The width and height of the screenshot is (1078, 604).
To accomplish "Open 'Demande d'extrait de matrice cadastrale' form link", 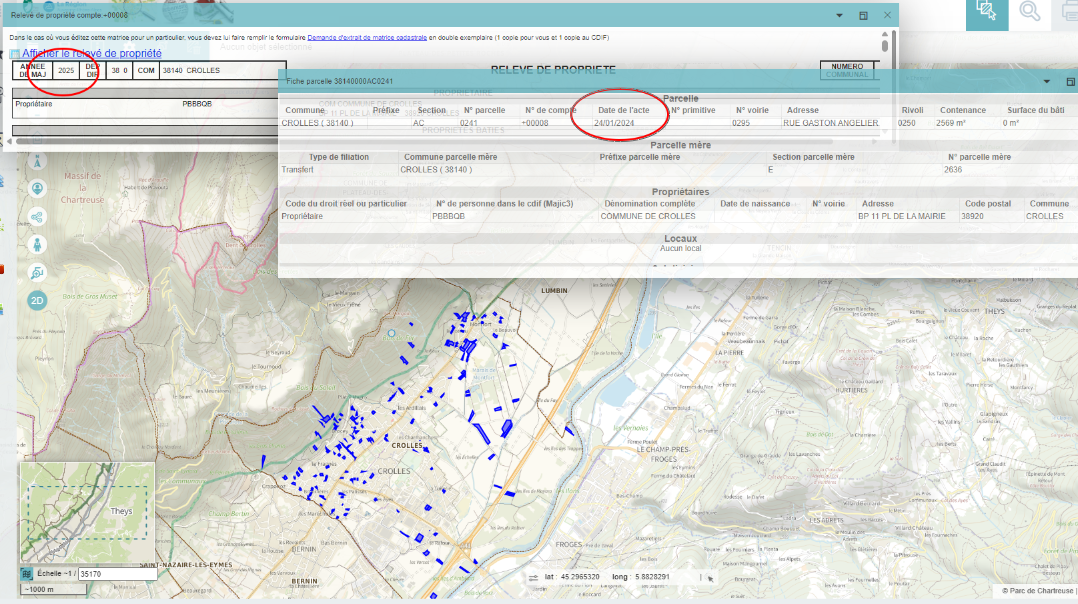I will (x=367, y=38).
